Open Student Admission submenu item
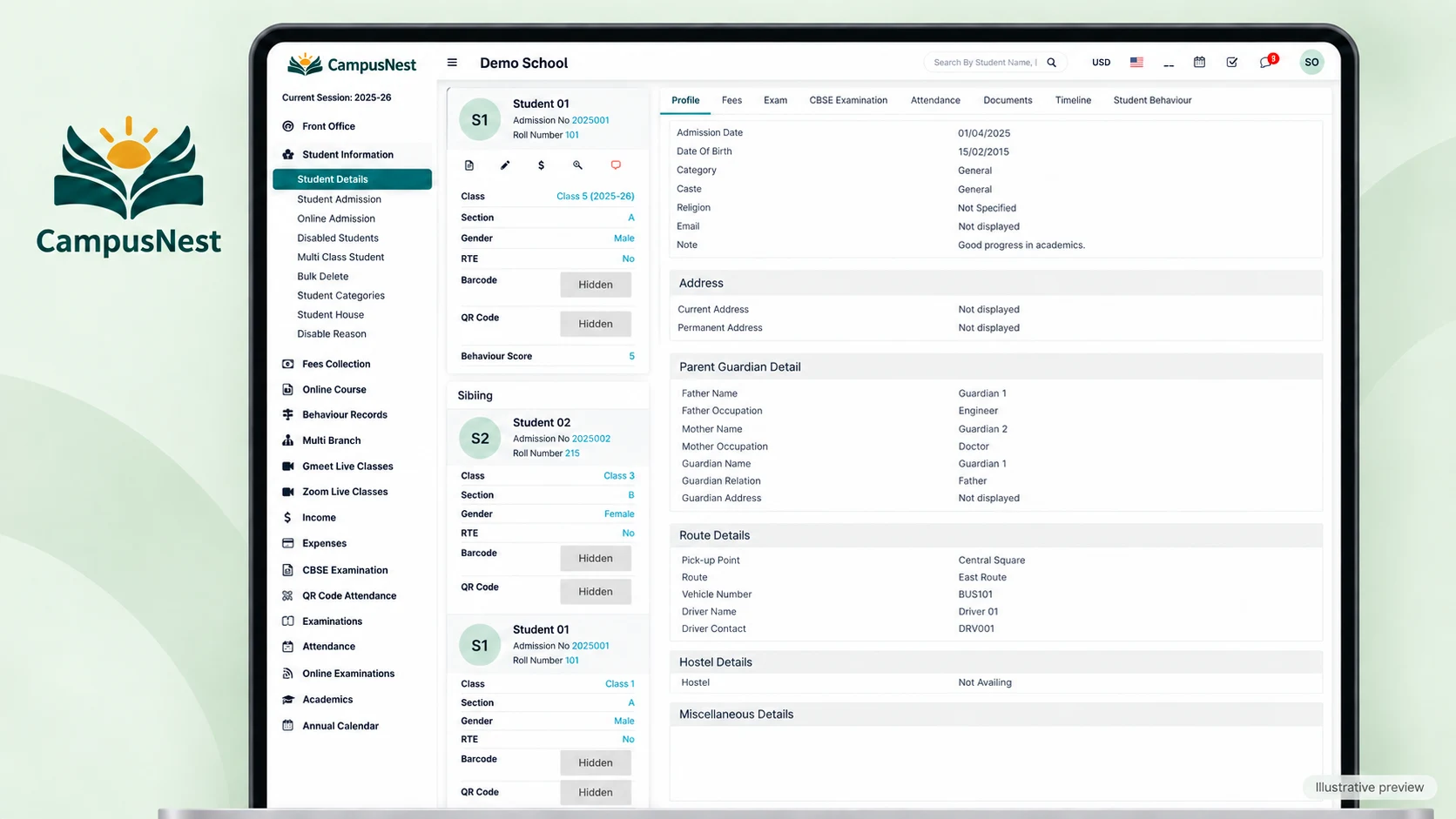Viewport: 1456px width, 819px height. pyautogui.click(x=339, y=199)
